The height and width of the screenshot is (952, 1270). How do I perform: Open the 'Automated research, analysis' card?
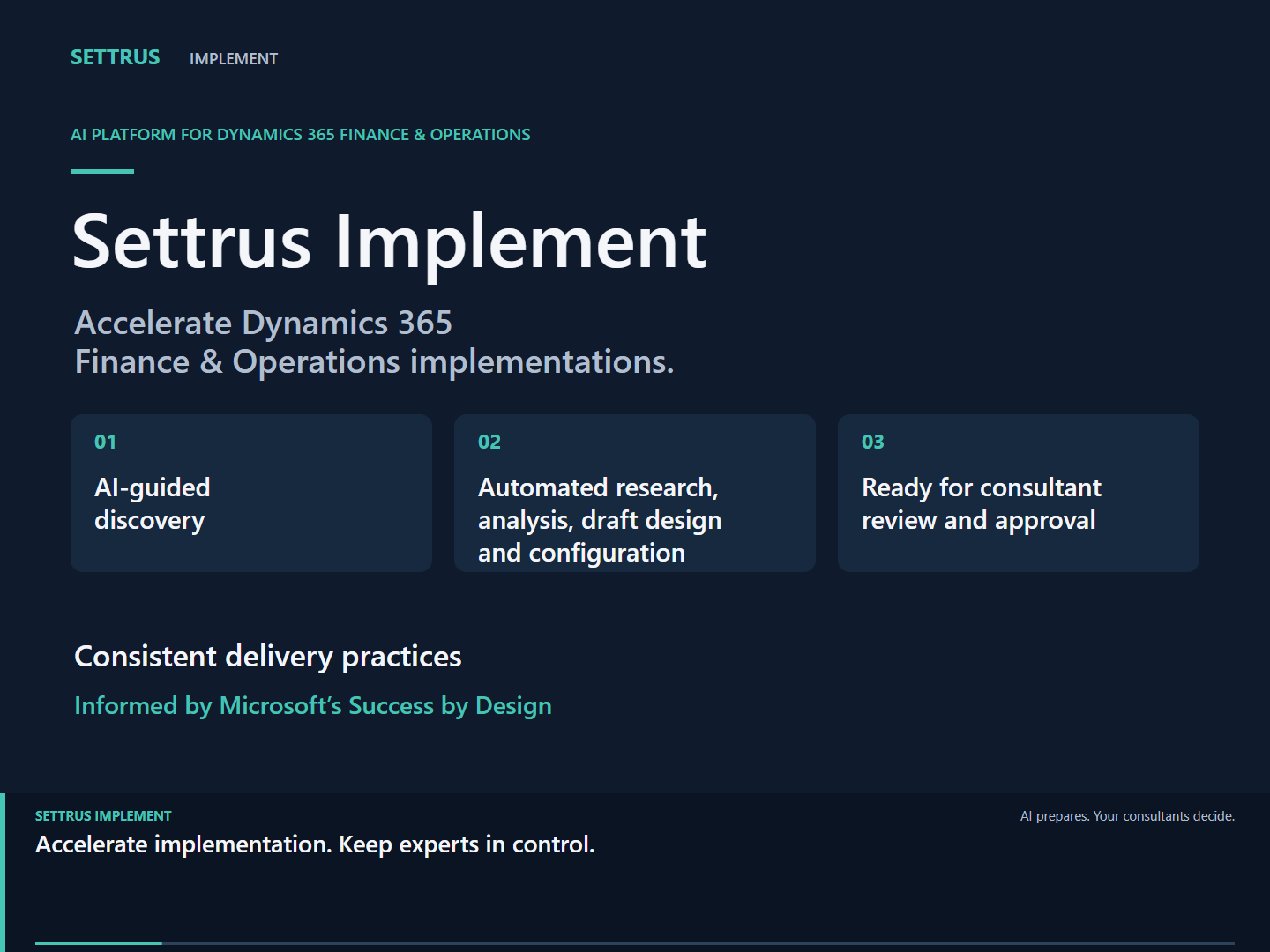tap(635, 493)
